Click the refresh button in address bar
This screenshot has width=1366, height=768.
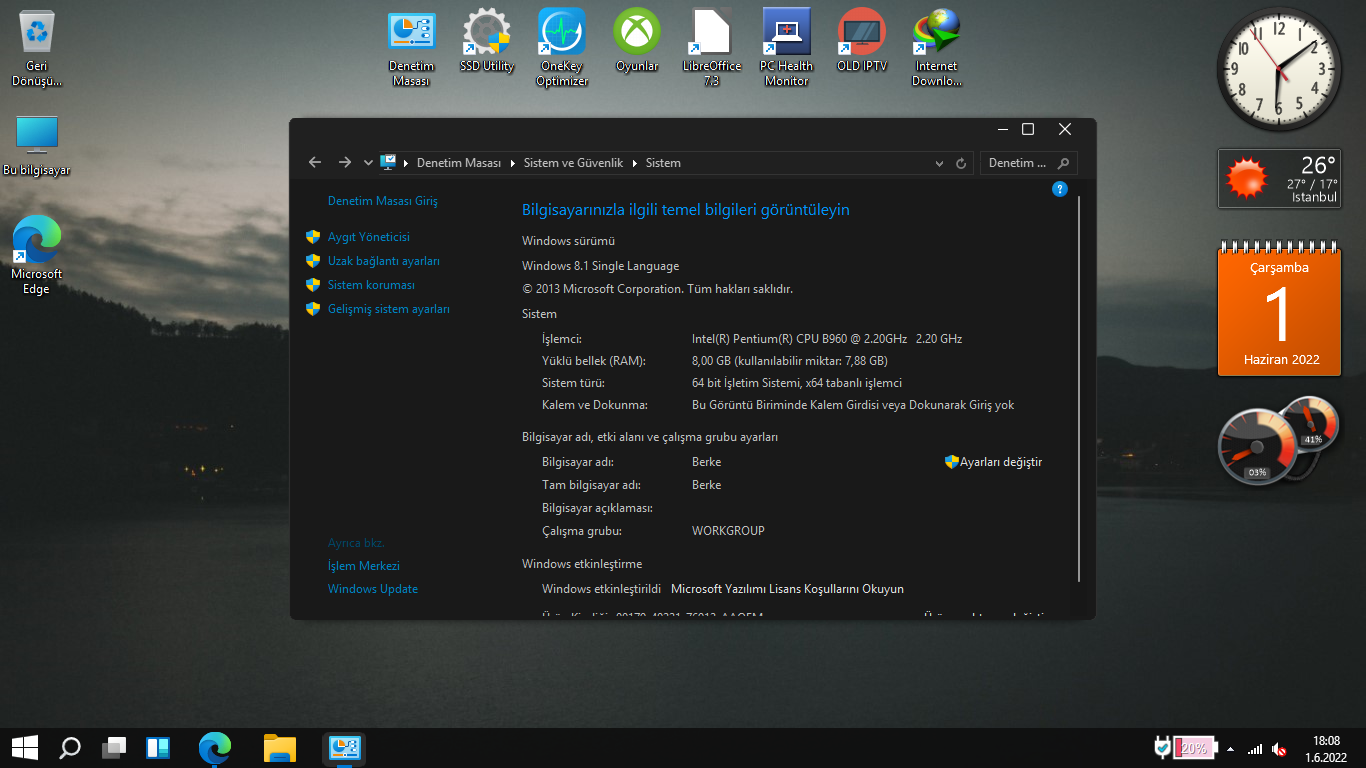[x=962, y=163]
